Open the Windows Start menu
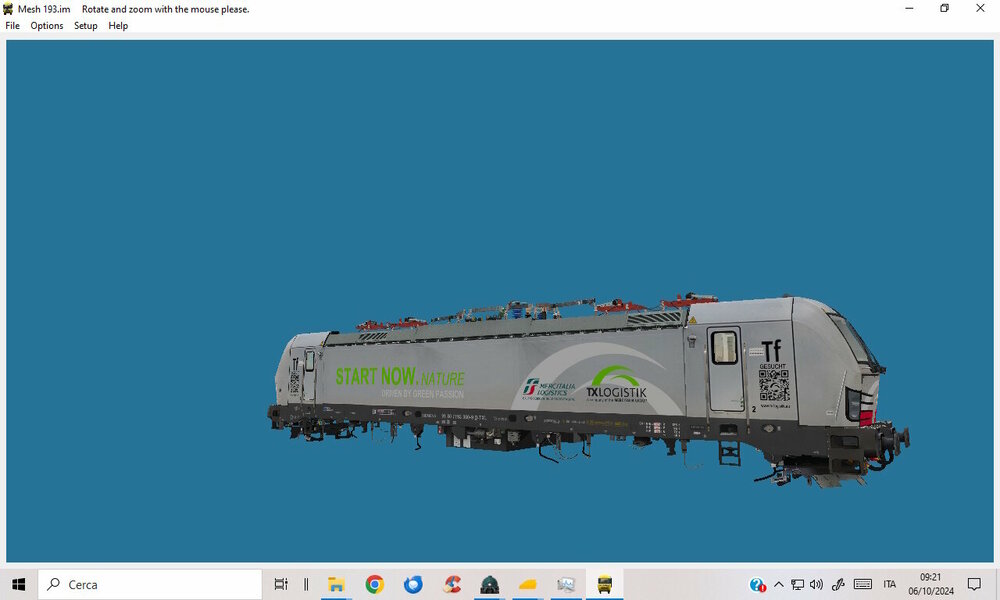Viewport: 1000px width, 600px height. click(18, 584)
